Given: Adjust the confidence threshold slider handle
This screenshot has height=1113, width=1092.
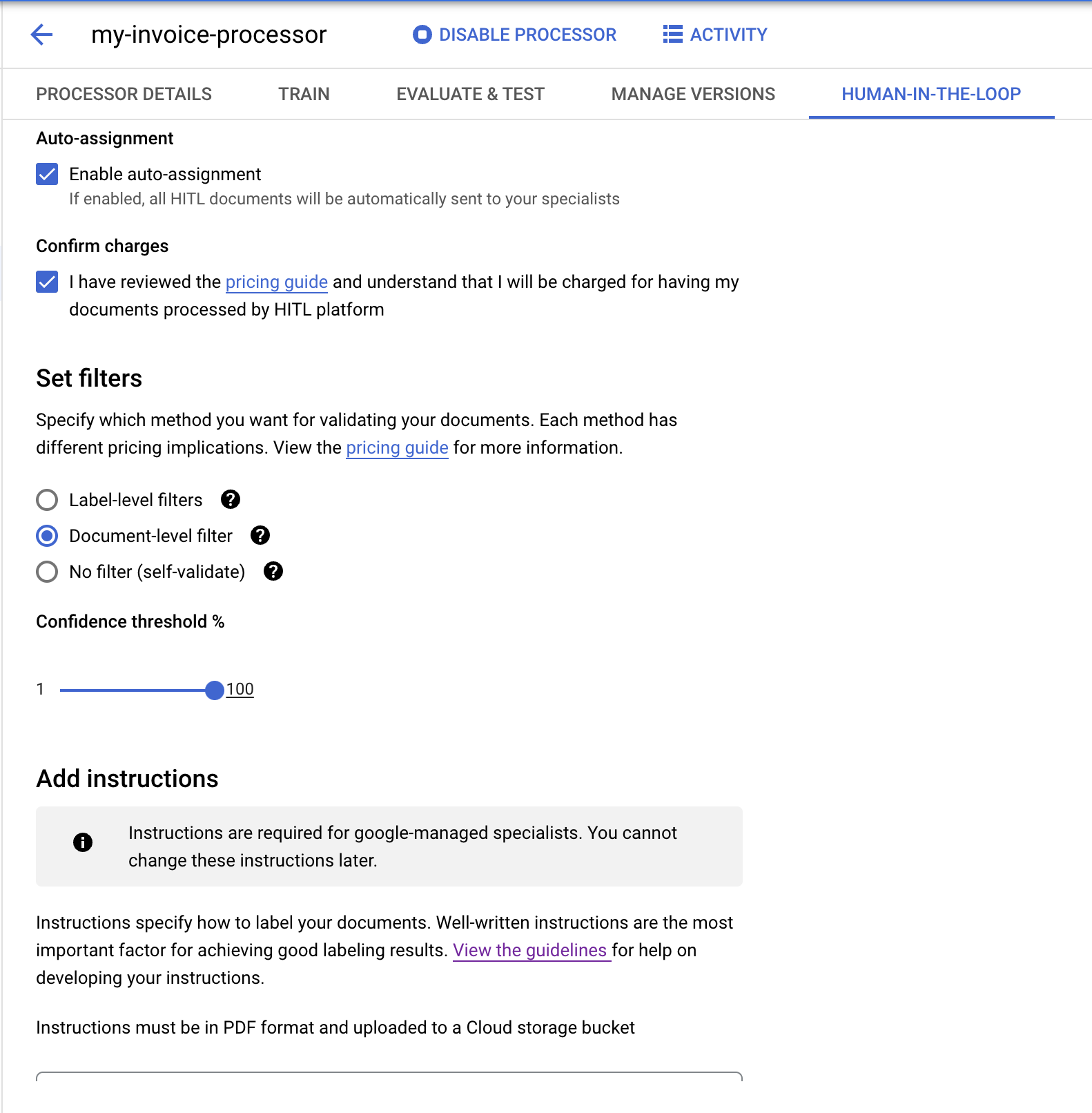Looking at the screenshot, I should (x=215, y=689).
